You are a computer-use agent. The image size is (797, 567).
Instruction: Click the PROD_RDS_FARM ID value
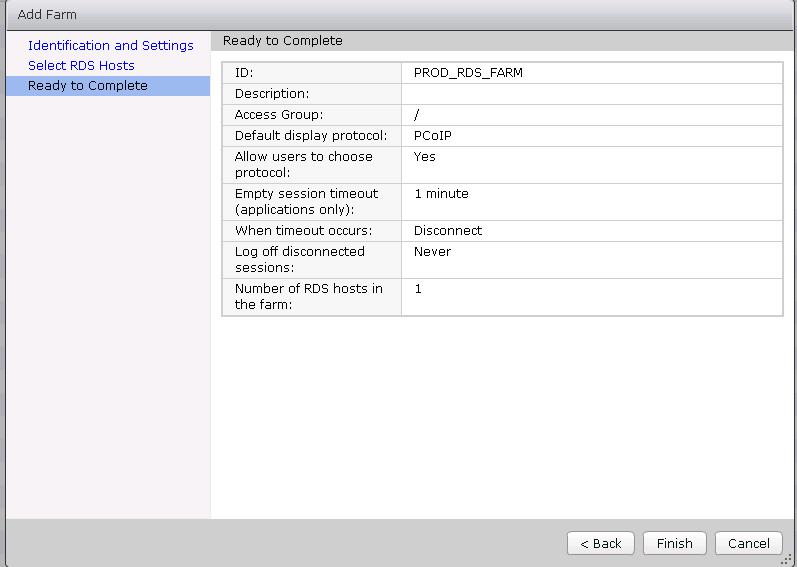coord(468,72)
